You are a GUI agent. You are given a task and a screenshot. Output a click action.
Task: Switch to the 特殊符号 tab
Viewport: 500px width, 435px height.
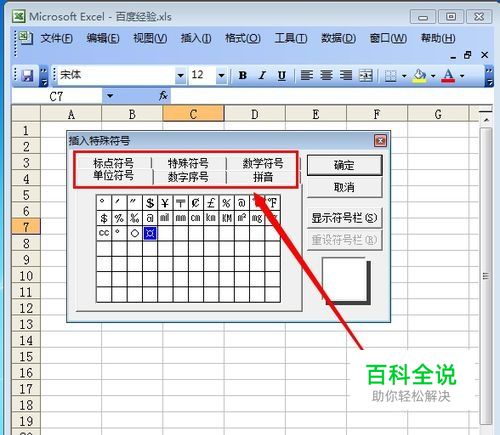pyautogui.click(x=188, y=163)
